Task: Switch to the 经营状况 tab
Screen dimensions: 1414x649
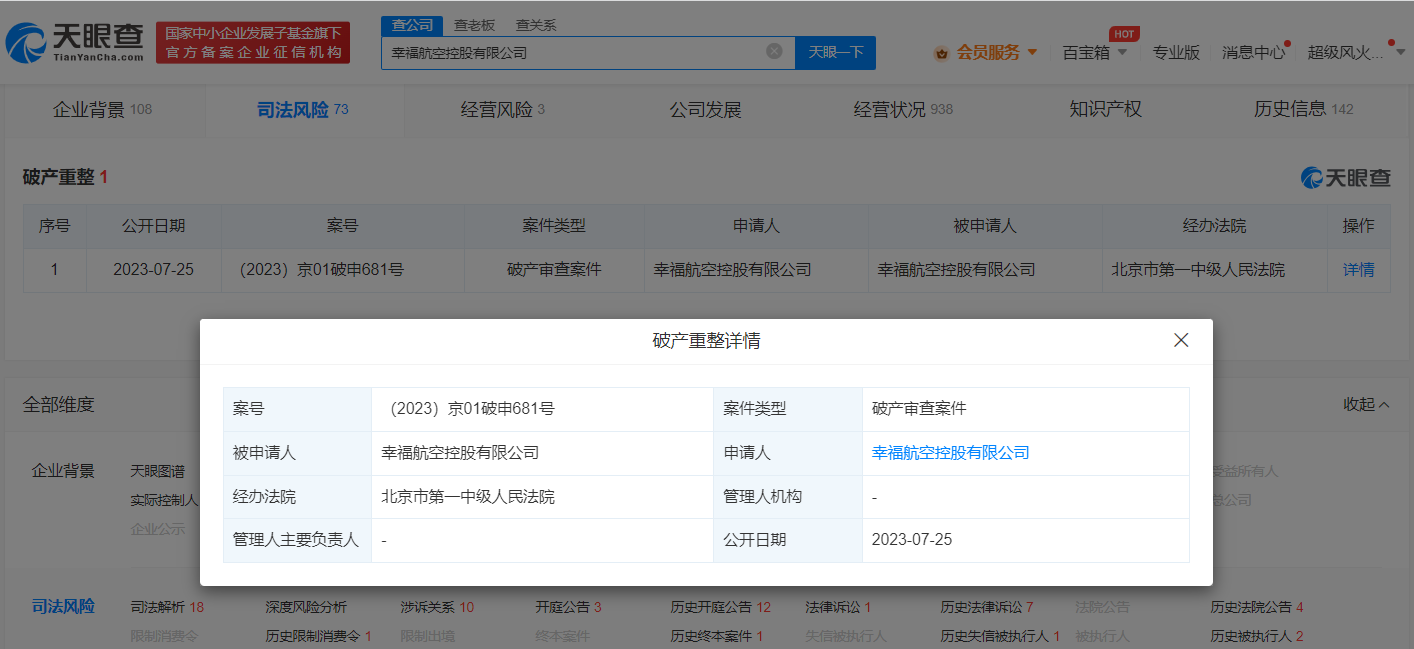Action: (x=904, y=110)
